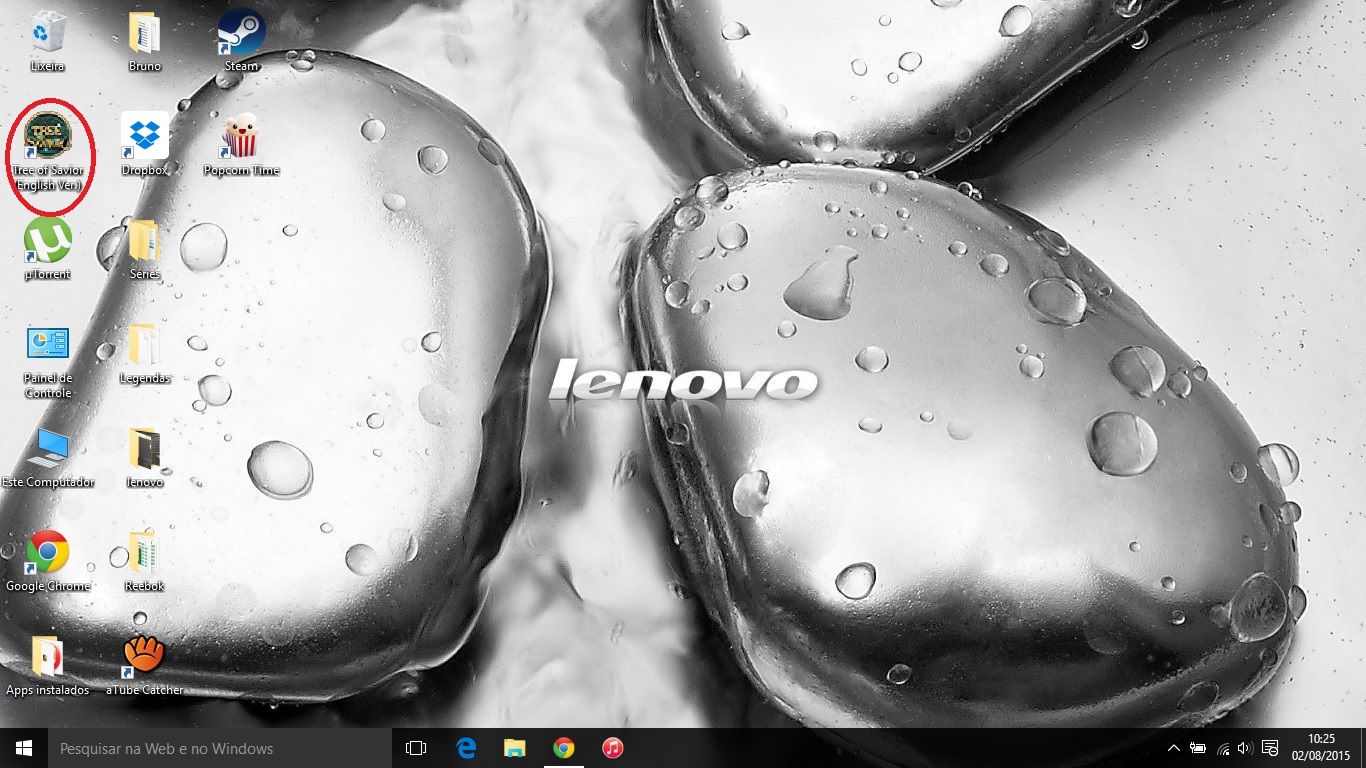Click the Dropbox desktop icon

(x=145, y=137)
